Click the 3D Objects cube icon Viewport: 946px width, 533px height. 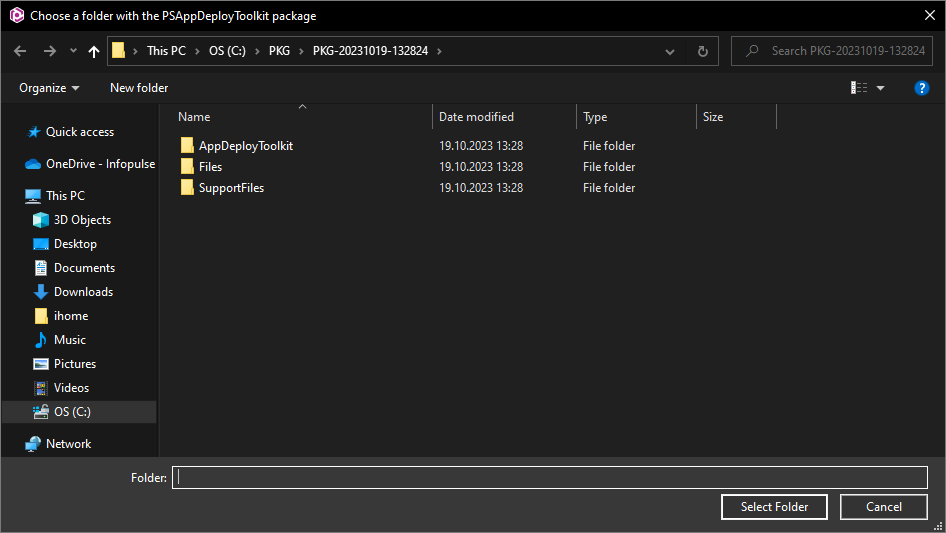[x=41, y=220]
